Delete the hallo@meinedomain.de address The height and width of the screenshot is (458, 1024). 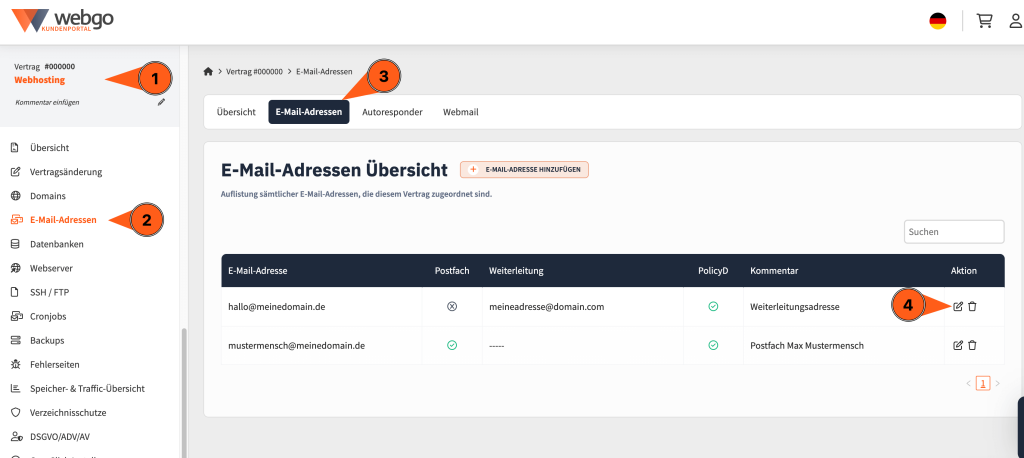[x=972, y=306]
